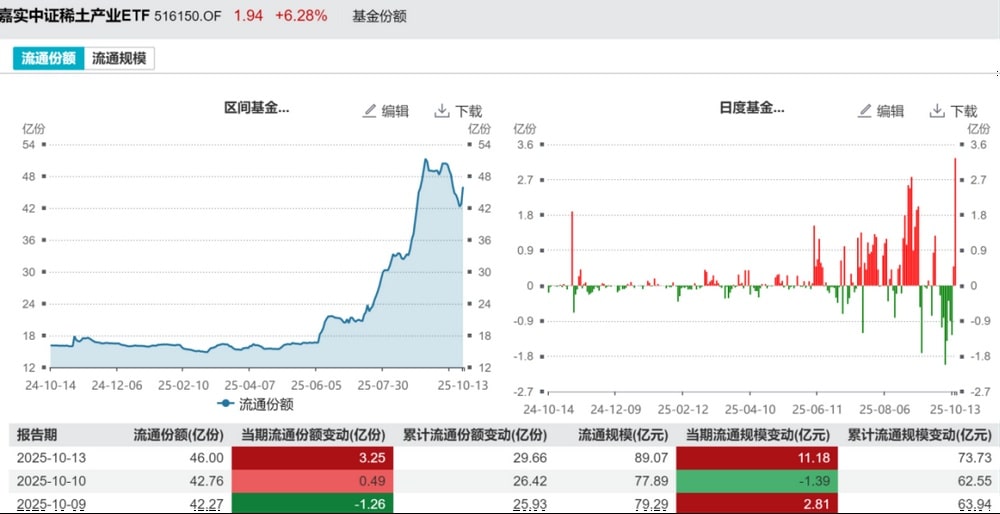
Task: Toggle the 流通份额 legend marker
Action: [x=226, y=404]
